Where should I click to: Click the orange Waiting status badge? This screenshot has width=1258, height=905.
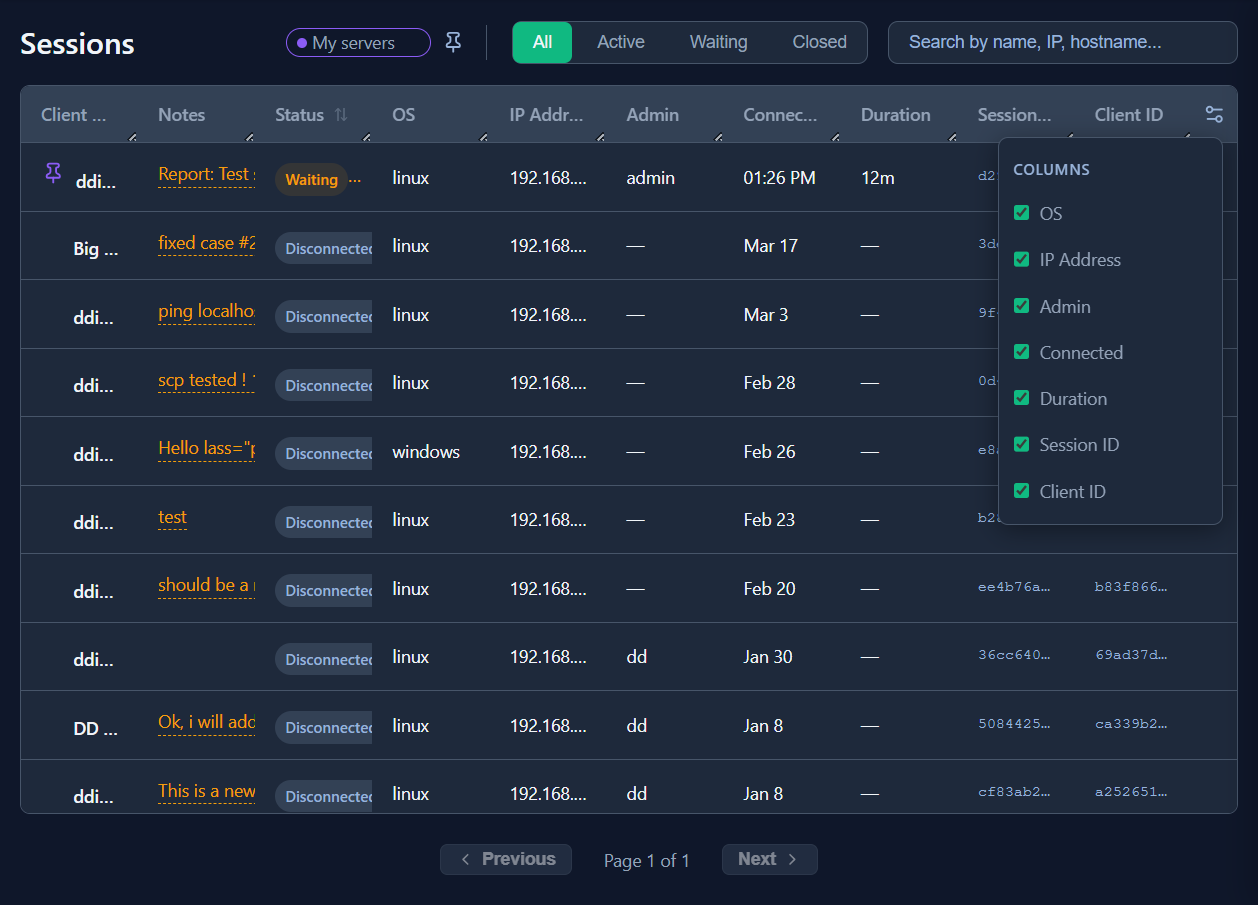tap(311, 180)
